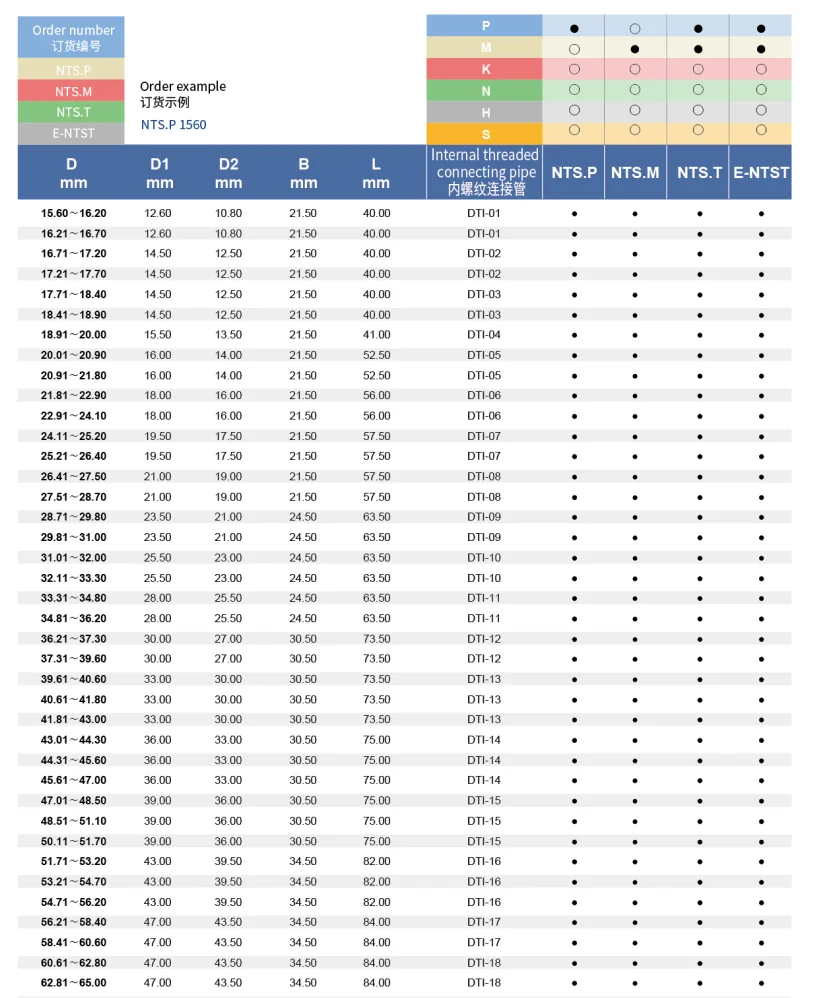This screenshot has width=813, height=998.
Task: Select the '36.21~37.30' diameter range cell
Action: [x=73, y=638]
